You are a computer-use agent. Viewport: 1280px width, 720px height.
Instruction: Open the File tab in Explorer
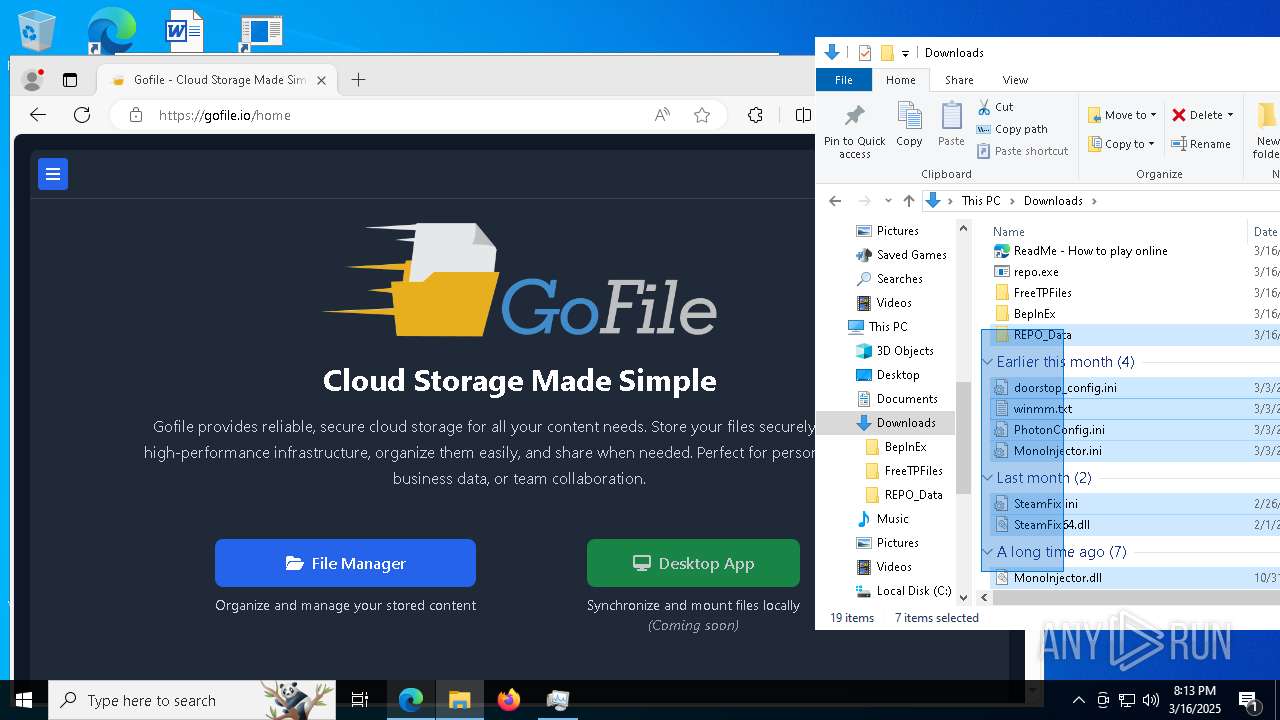[x=843, y=80]
